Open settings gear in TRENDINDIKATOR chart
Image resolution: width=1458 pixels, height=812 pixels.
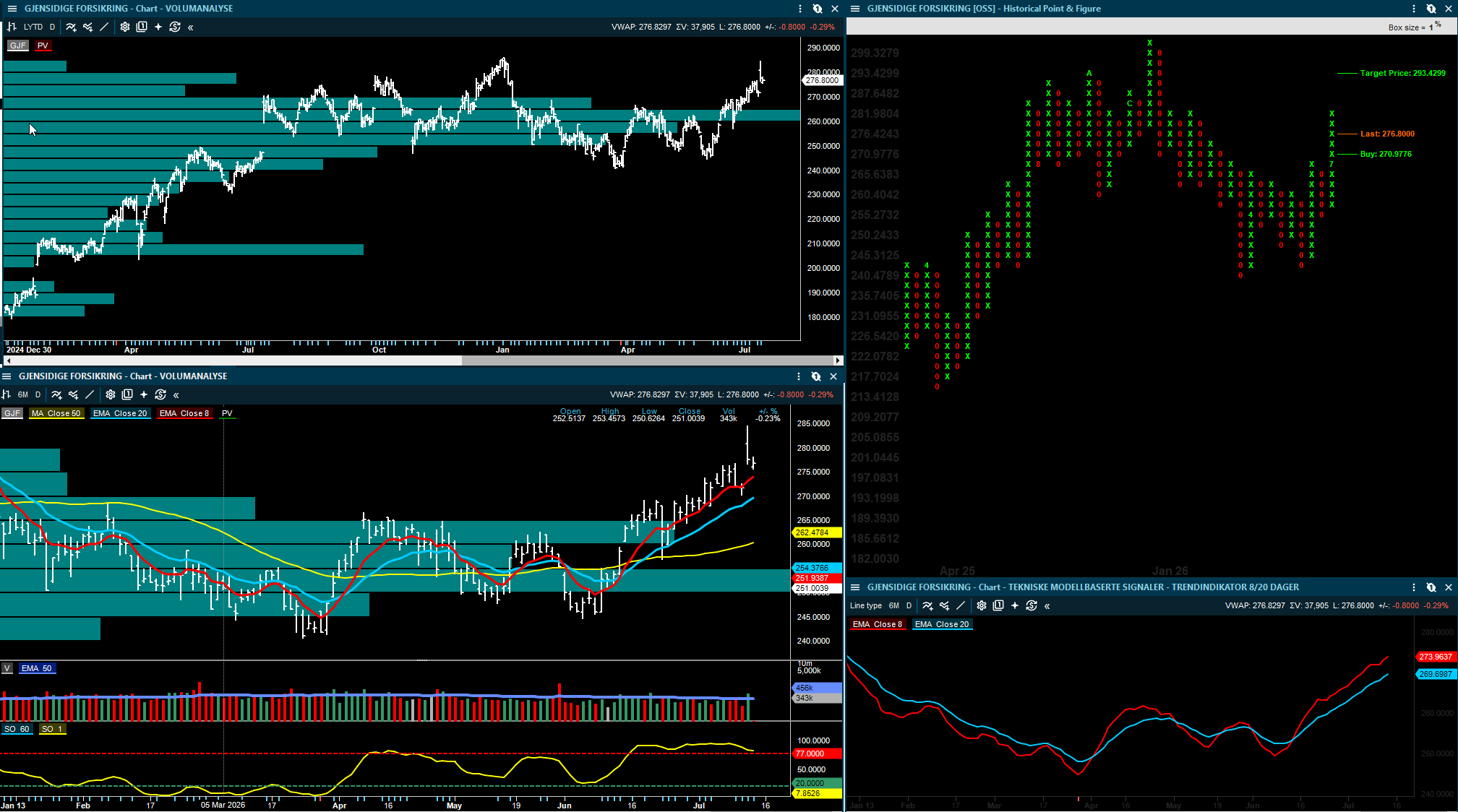pyautogui.click(x=982, y=605)
